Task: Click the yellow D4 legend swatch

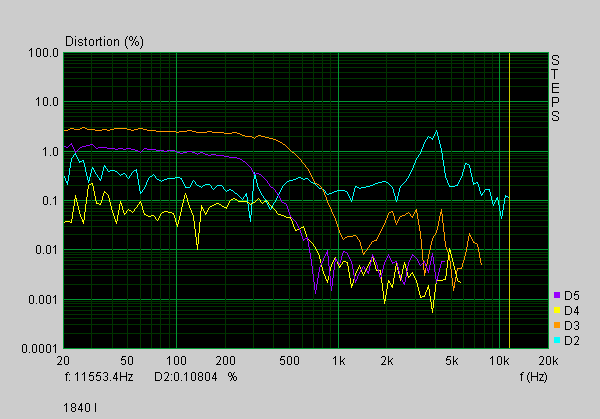Action: (x=557, y=310)
